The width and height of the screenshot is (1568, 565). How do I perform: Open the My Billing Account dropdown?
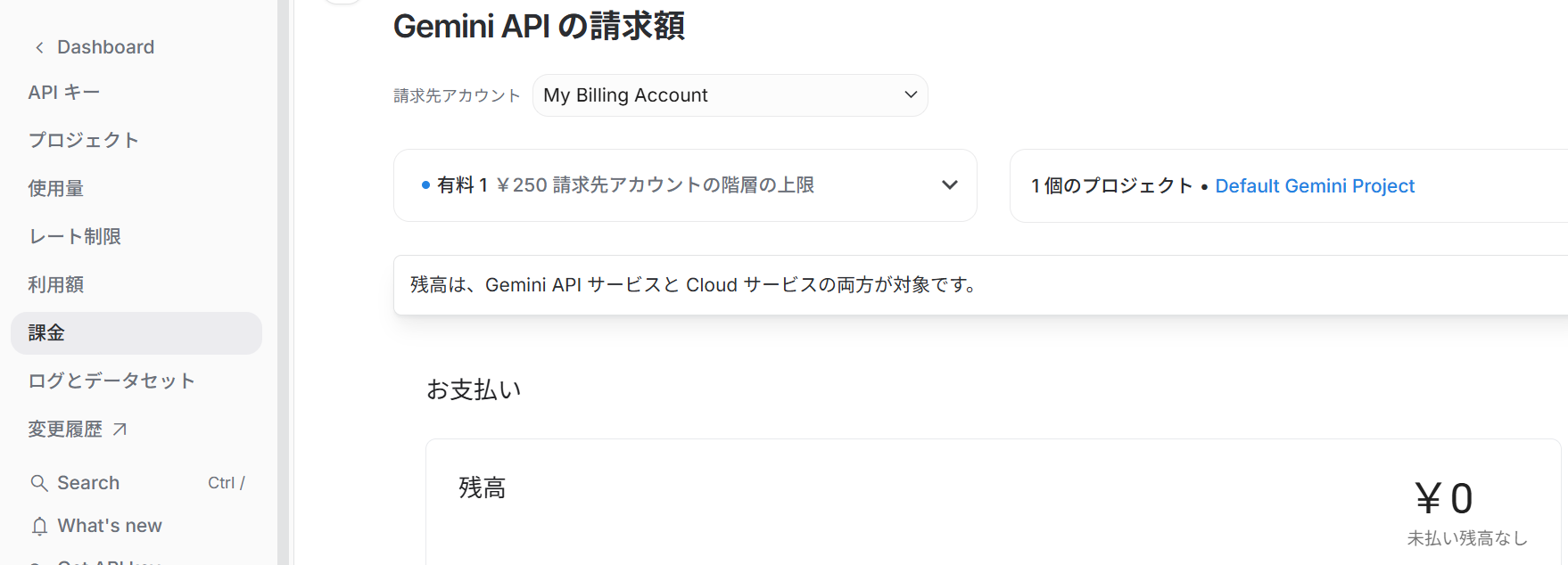[x=729, y=95]
